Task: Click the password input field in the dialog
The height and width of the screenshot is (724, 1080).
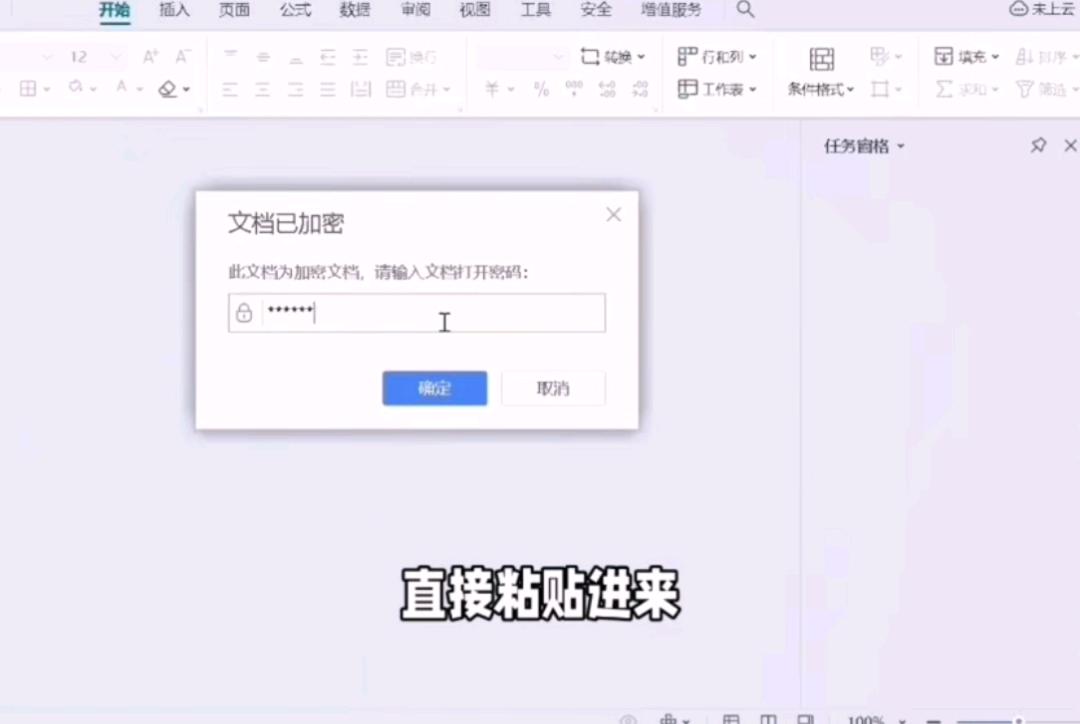Action: pos(417,313)
